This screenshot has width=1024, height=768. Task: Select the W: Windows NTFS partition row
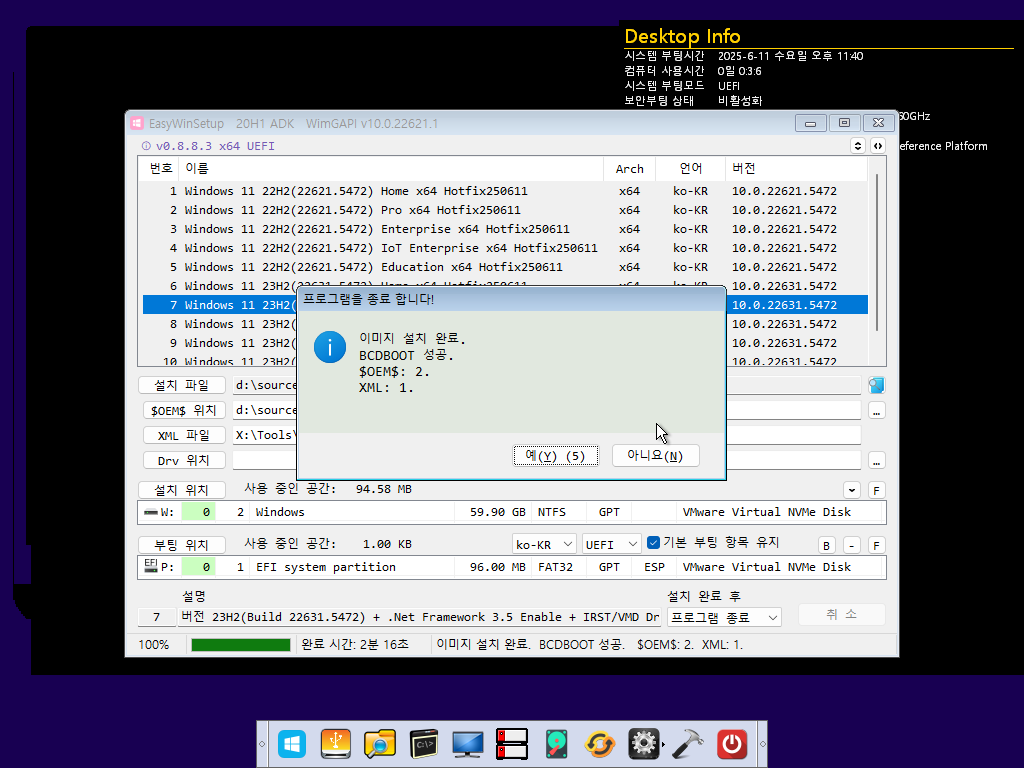pos(511,512)
